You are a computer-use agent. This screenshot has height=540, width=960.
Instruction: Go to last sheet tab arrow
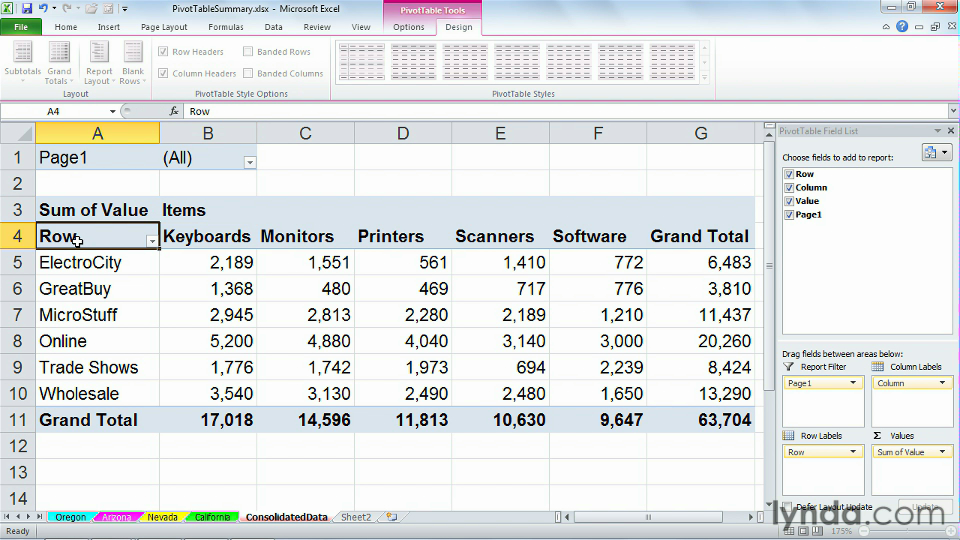(x=40, y=517)
